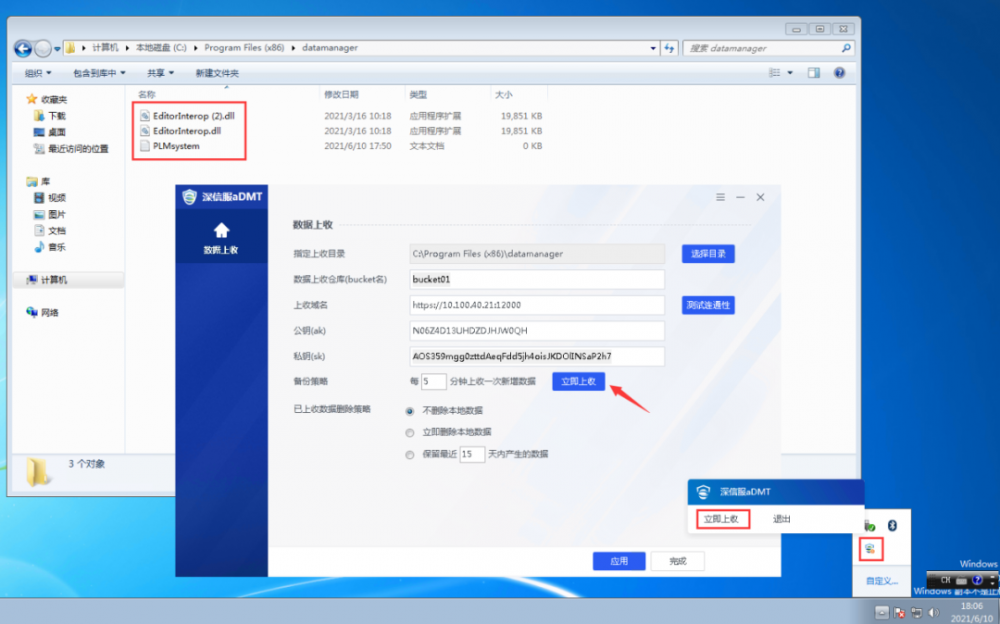Open 网络 in the navigation pane

[43, 312]
